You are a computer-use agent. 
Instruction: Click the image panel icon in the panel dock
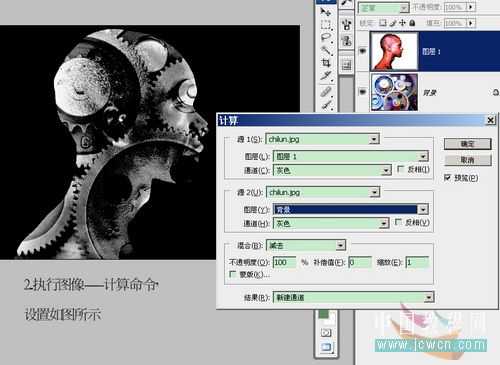coord(347,65)
